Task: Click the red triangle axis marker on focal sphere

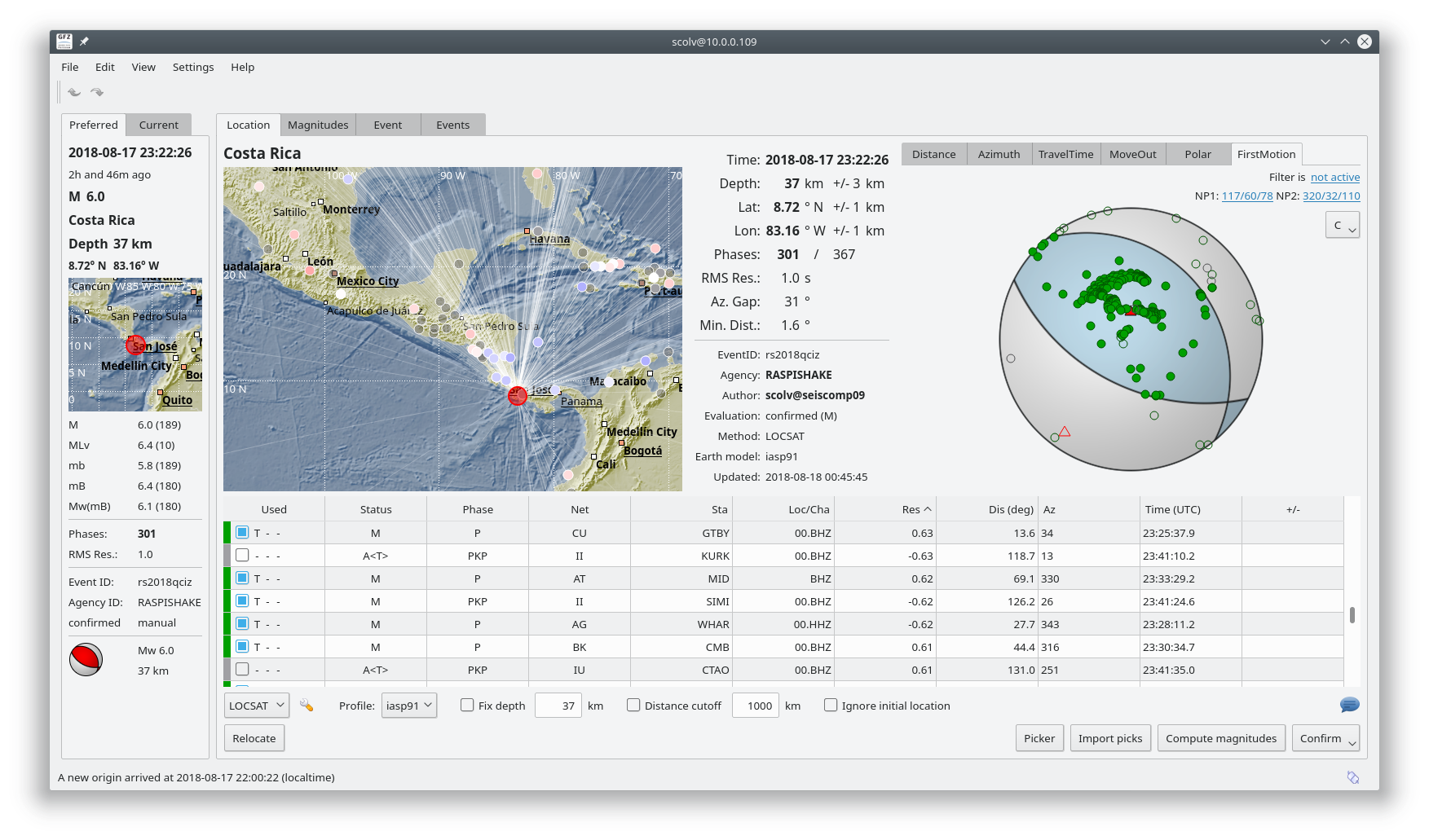Action: [x=1065, y=432]
